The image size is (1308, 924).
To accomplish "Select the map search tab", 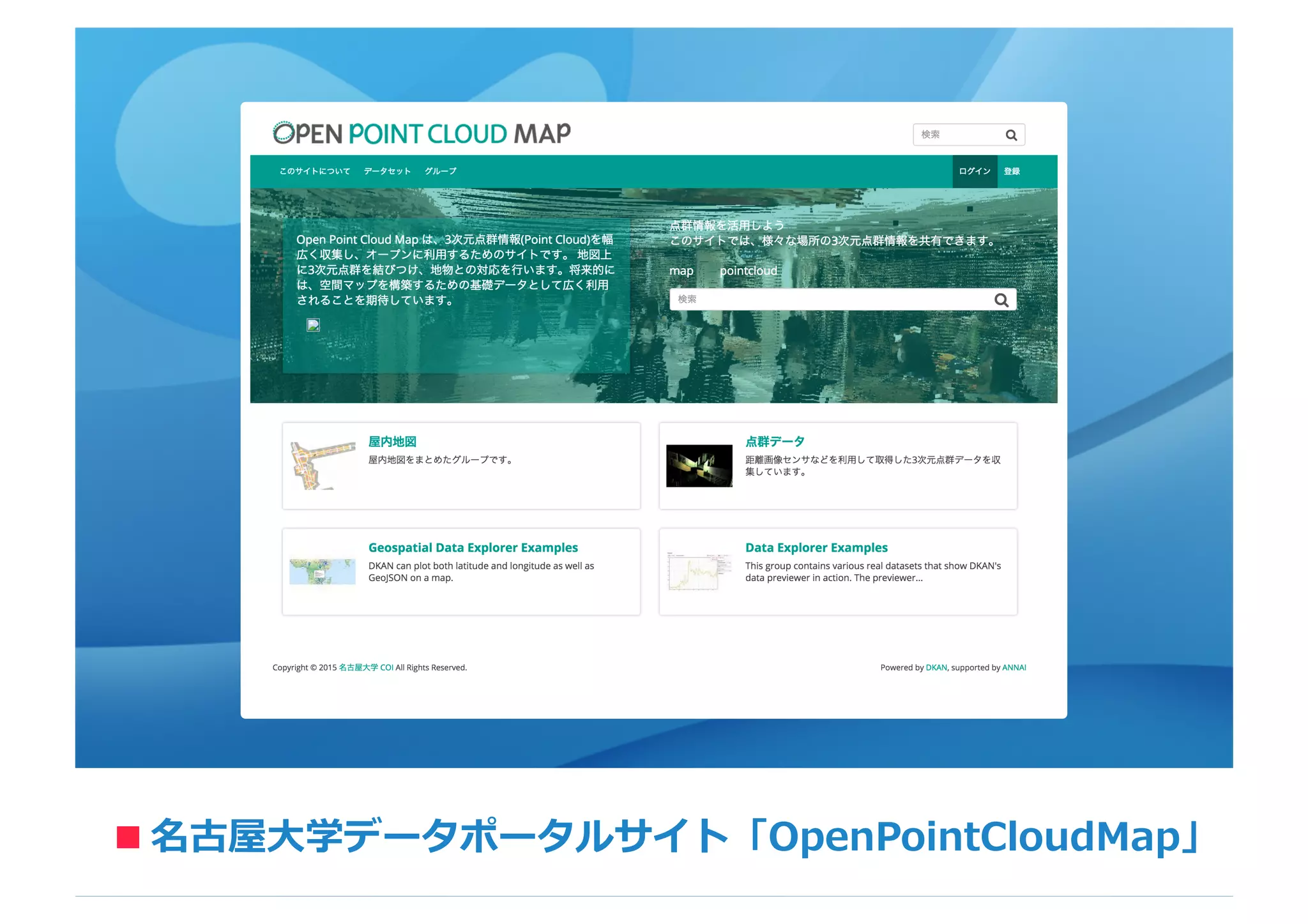I will click(x=681, y=271).
